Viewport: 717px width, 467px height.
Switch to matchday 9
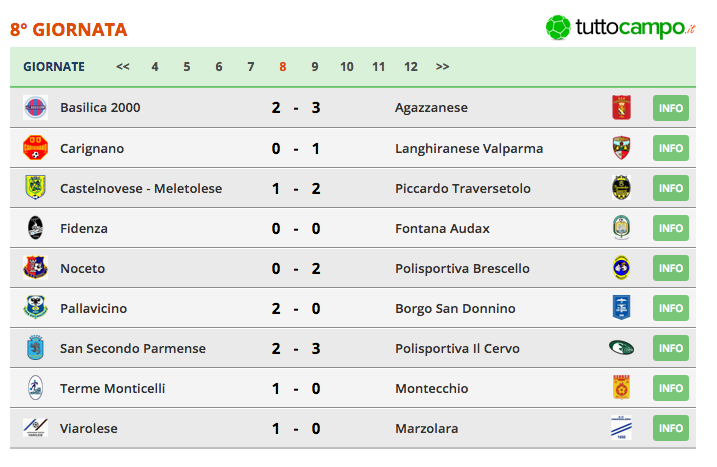[x=315, y=67]
